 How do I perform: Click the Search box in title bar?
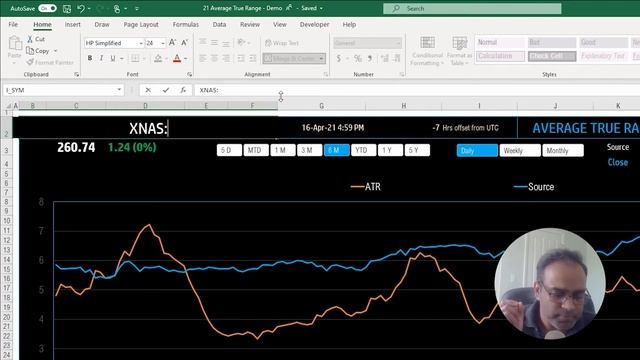click(x=472, y=8)
